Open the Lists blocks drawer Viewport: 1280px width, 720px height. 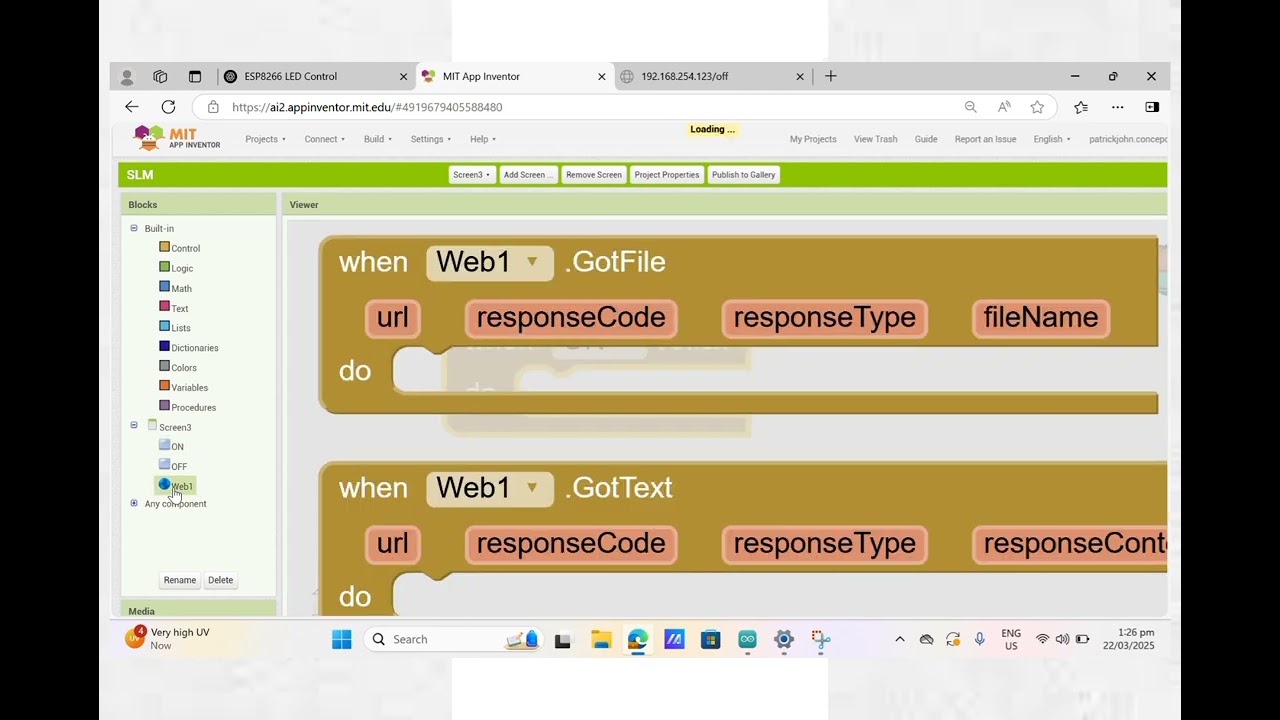tap(175, 327)
